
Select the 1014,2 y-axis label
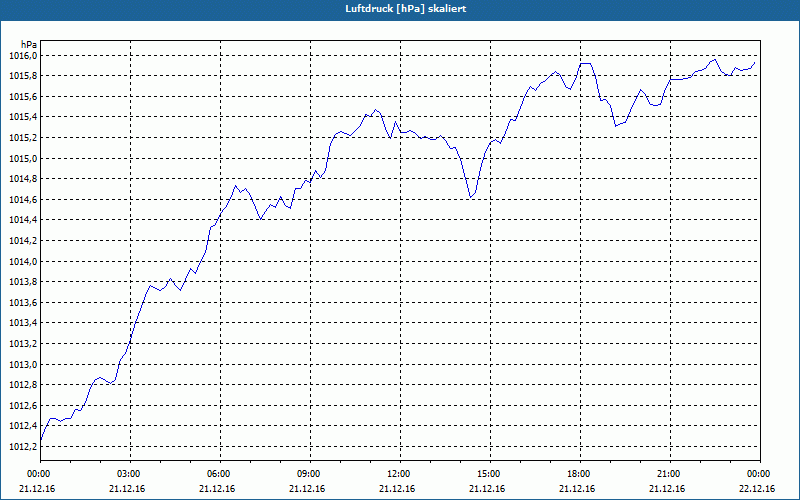click(x=23, y=240)
